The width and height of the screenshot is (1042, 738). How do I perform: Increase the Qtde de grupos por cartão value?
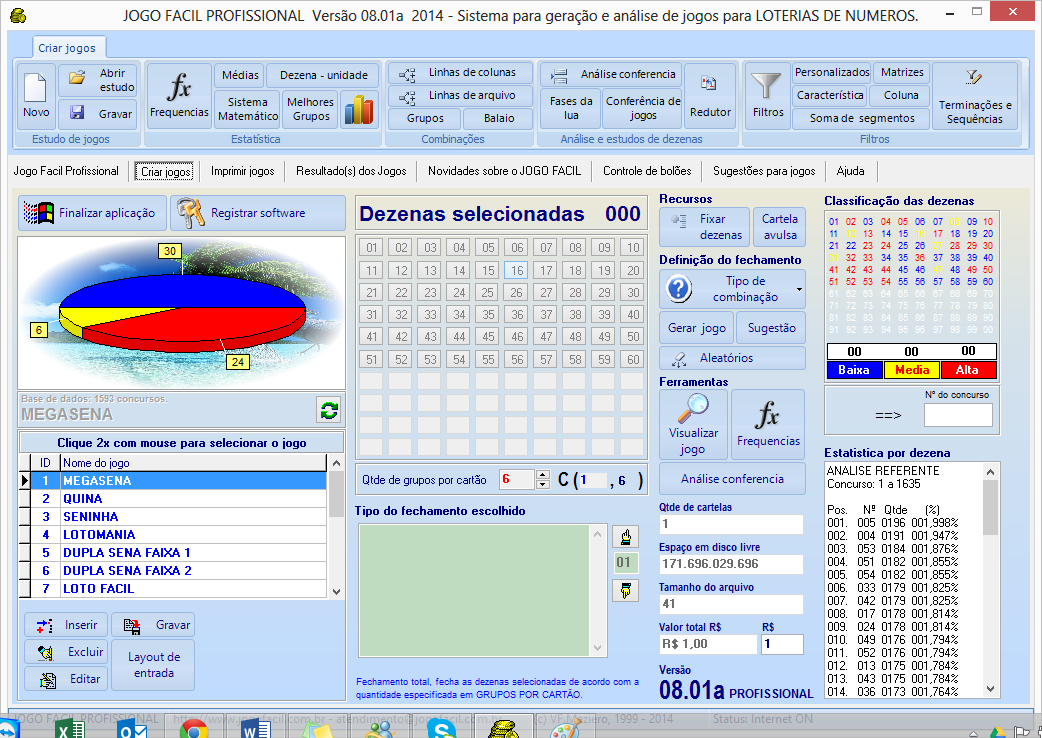[543, 474]
